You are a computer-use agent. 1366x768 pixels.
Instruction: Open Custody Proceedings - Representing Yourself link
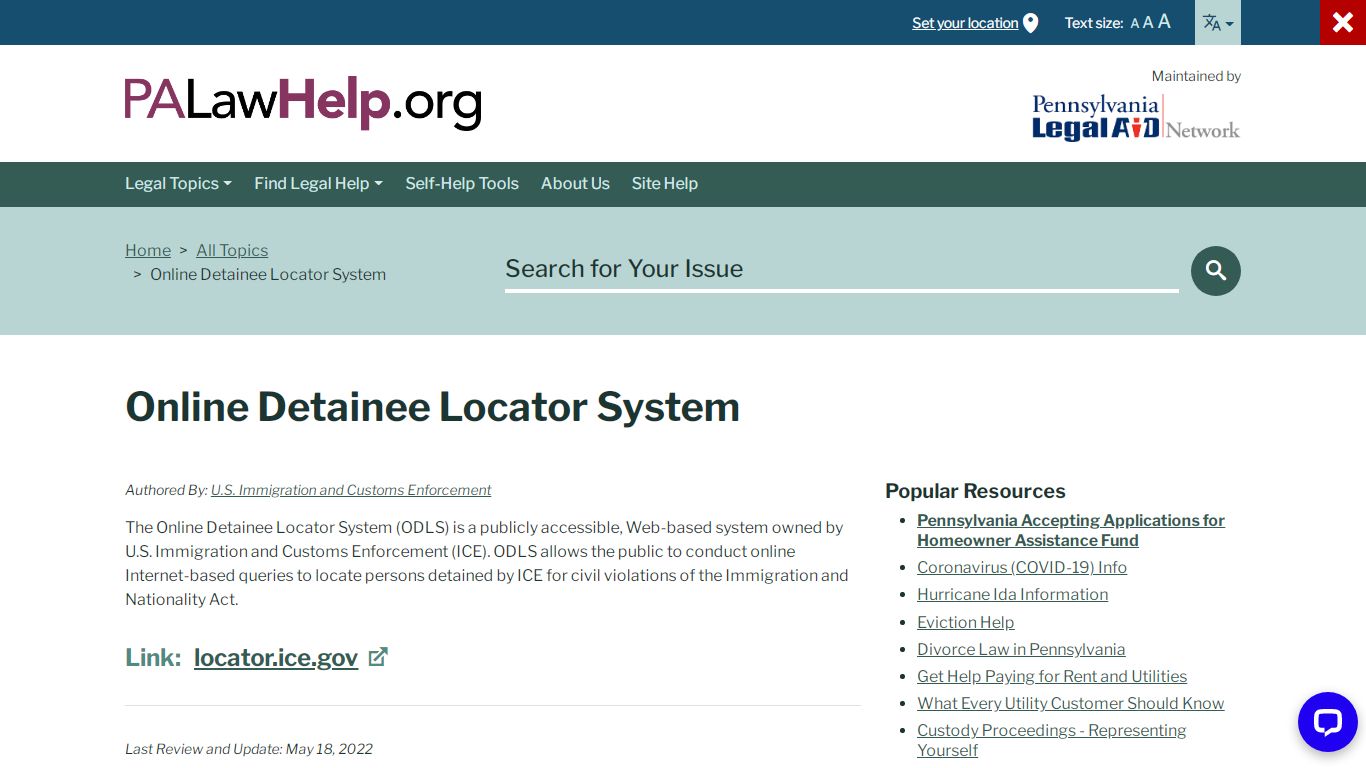click(1052, 740)
